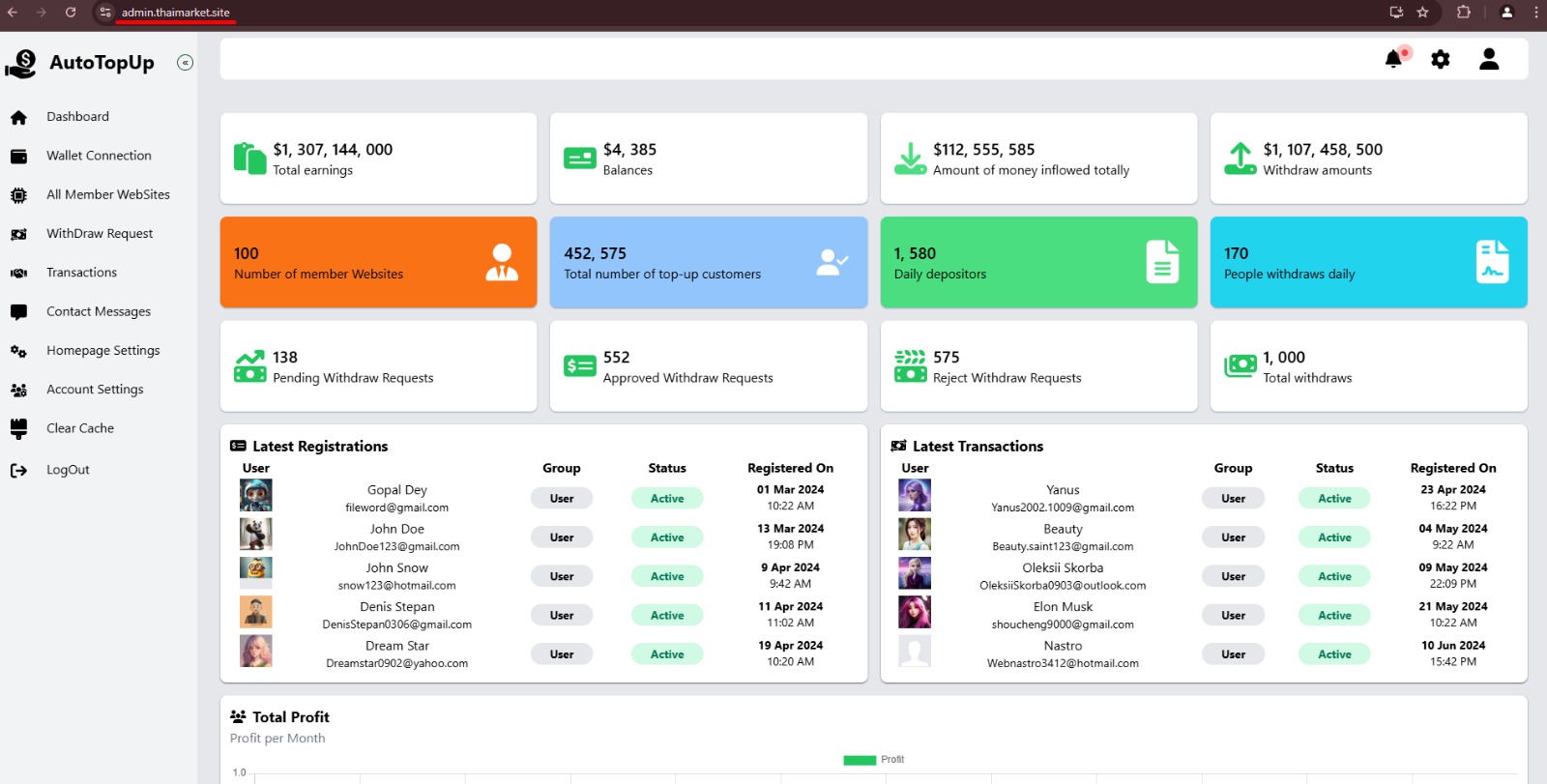Open Wallet Connection in sidebar

tap(99, 156)
